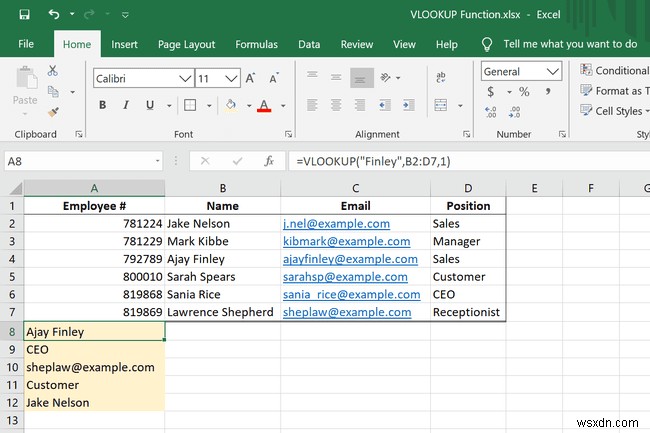The height and width of the screenshot is (433, 650).
Task: Open the undo history dropdown arrow
Action: tap(72, 15)
